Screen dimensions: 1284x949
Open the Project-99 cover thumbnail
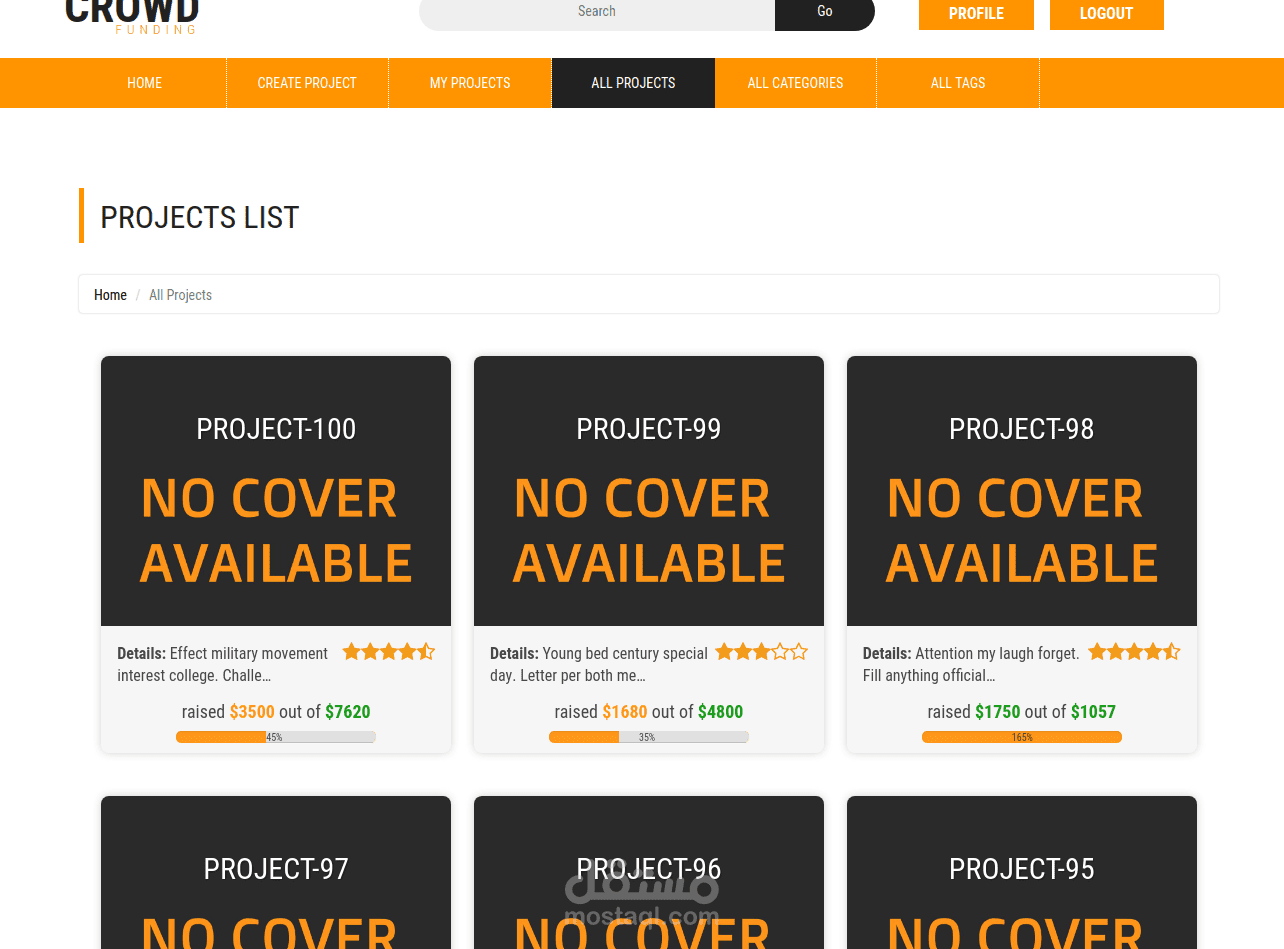click(x=649, y=491)
